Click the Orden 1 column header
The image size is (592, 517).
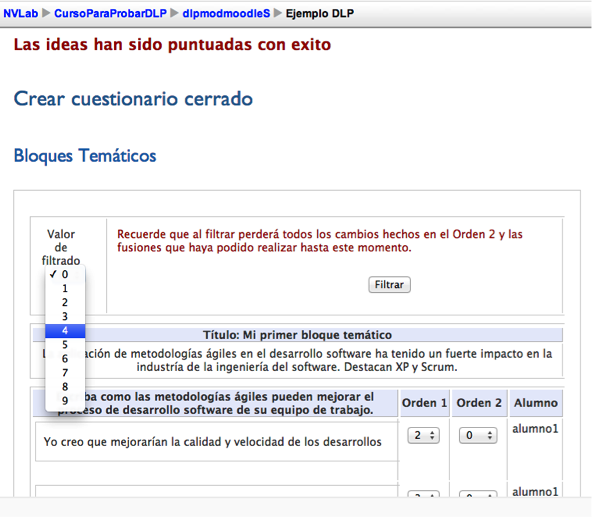pyautogui.click(x=425, y=403)
